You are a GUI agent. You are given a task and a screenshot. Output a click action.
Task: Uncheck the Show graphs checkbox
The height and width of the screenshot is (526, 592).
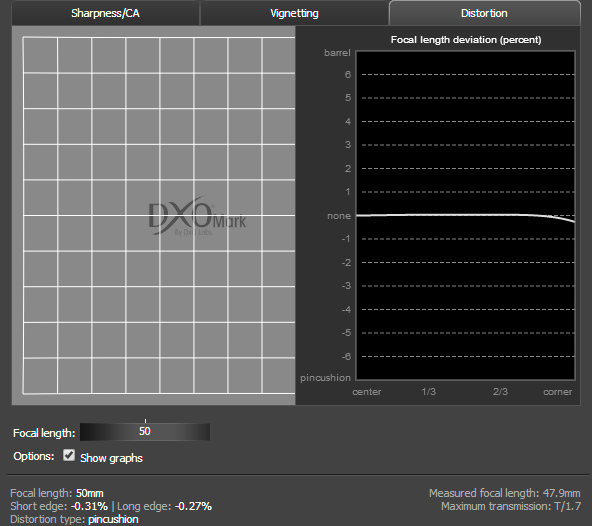point(69,455)
